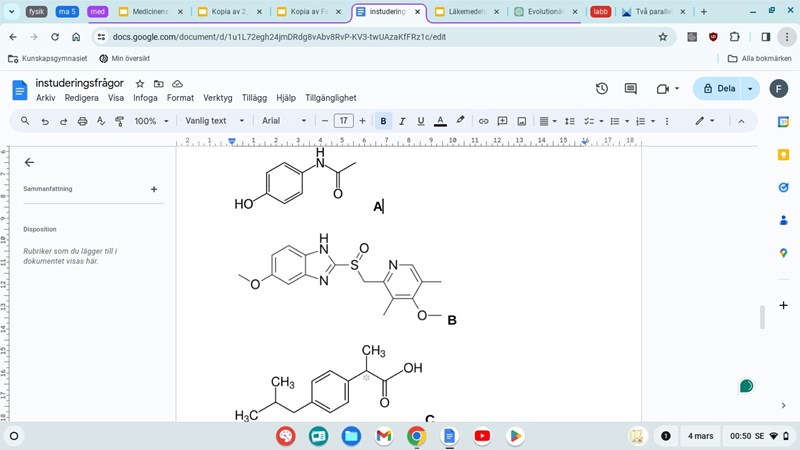
Task: Toggle underline formatting
Action: (421, 121)
